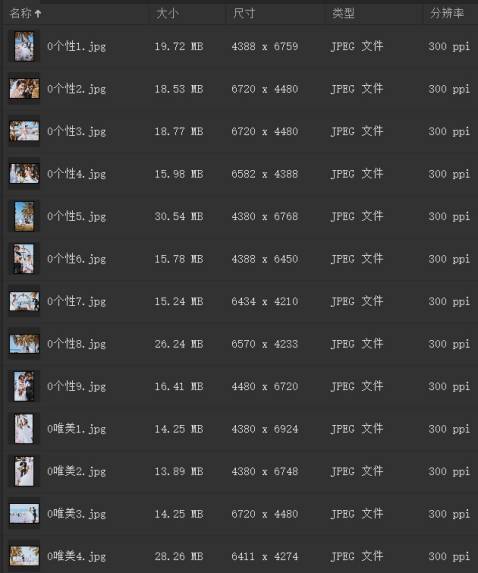Select the 30.54 MB size entry

(x=179, y=216)
